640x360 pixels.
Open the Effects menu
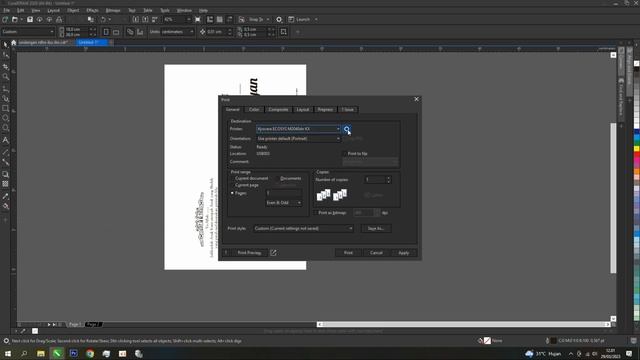92,10
